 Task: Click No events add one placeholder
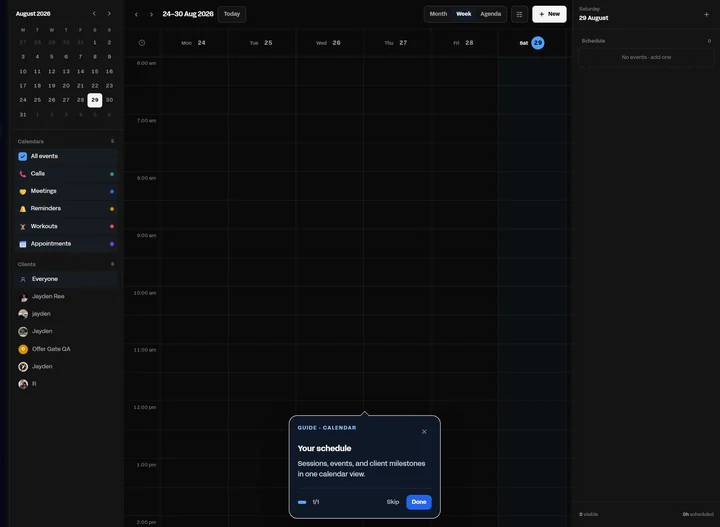[646, 57]
